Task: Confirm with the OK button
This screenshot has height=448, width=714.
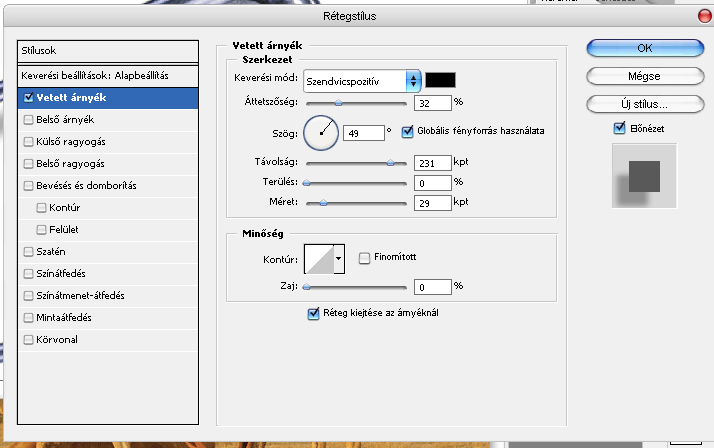Action: click(x=645, y=48)
